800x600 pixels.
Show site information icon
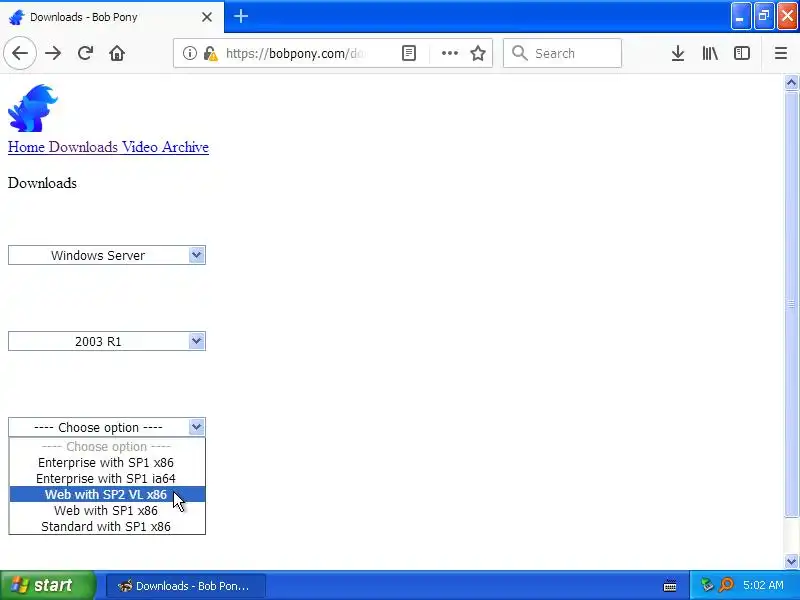click(190, 53)
